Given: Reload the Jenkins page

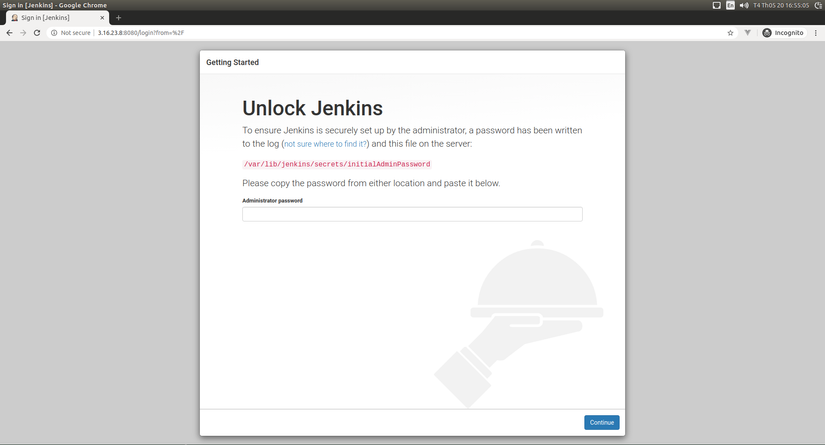Looking at the screenshot, I should 37,33.
